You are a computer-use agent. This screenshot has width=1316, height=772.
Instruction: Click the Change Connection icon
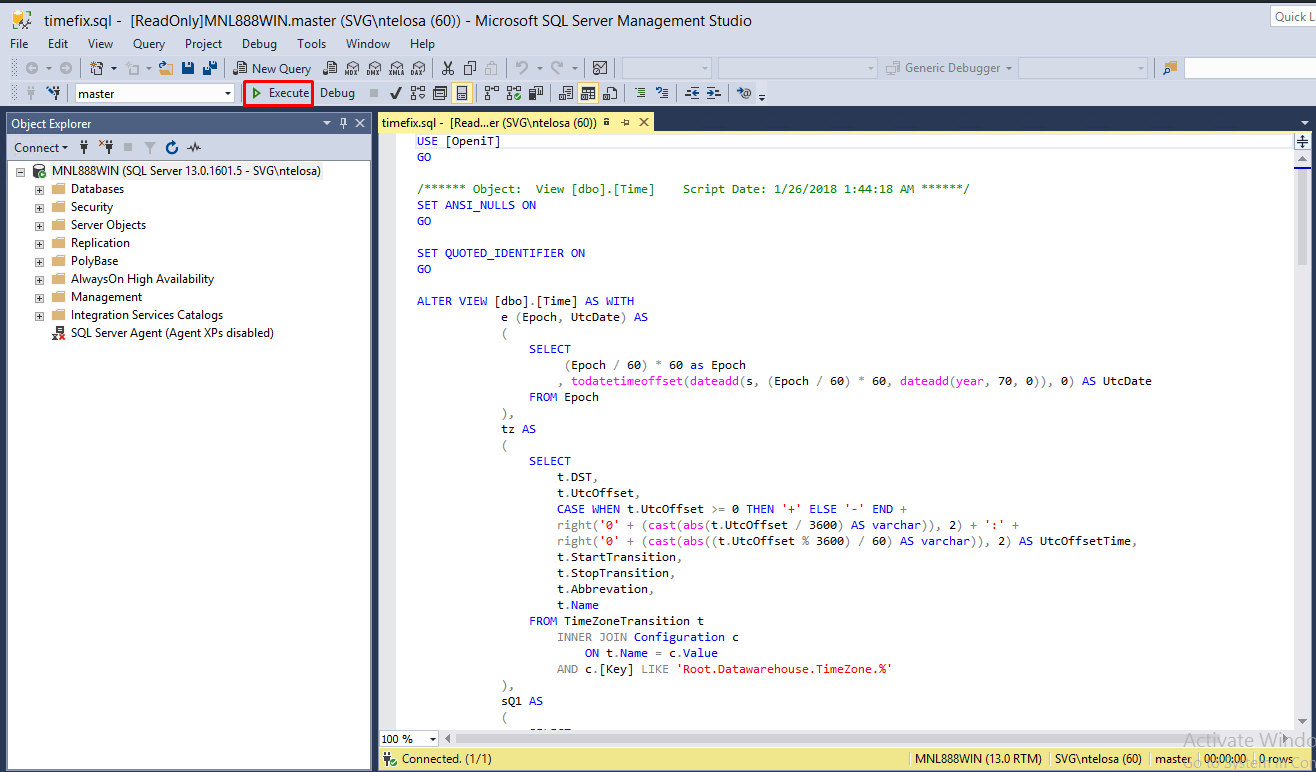(53, 93)
